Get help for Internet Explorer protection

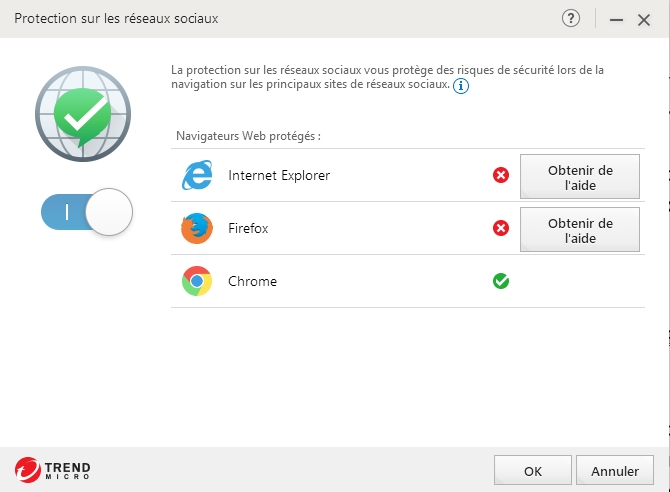click(580, 177)
